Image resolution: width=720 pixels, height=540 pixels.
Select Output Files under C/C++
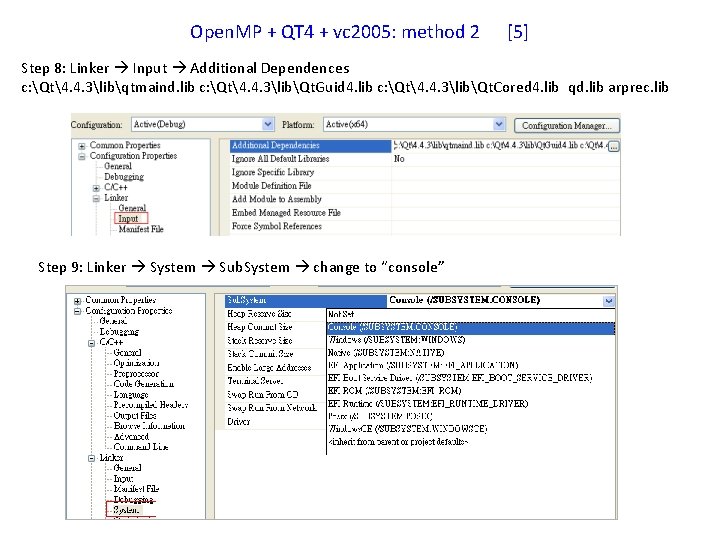tap(135, 416)
